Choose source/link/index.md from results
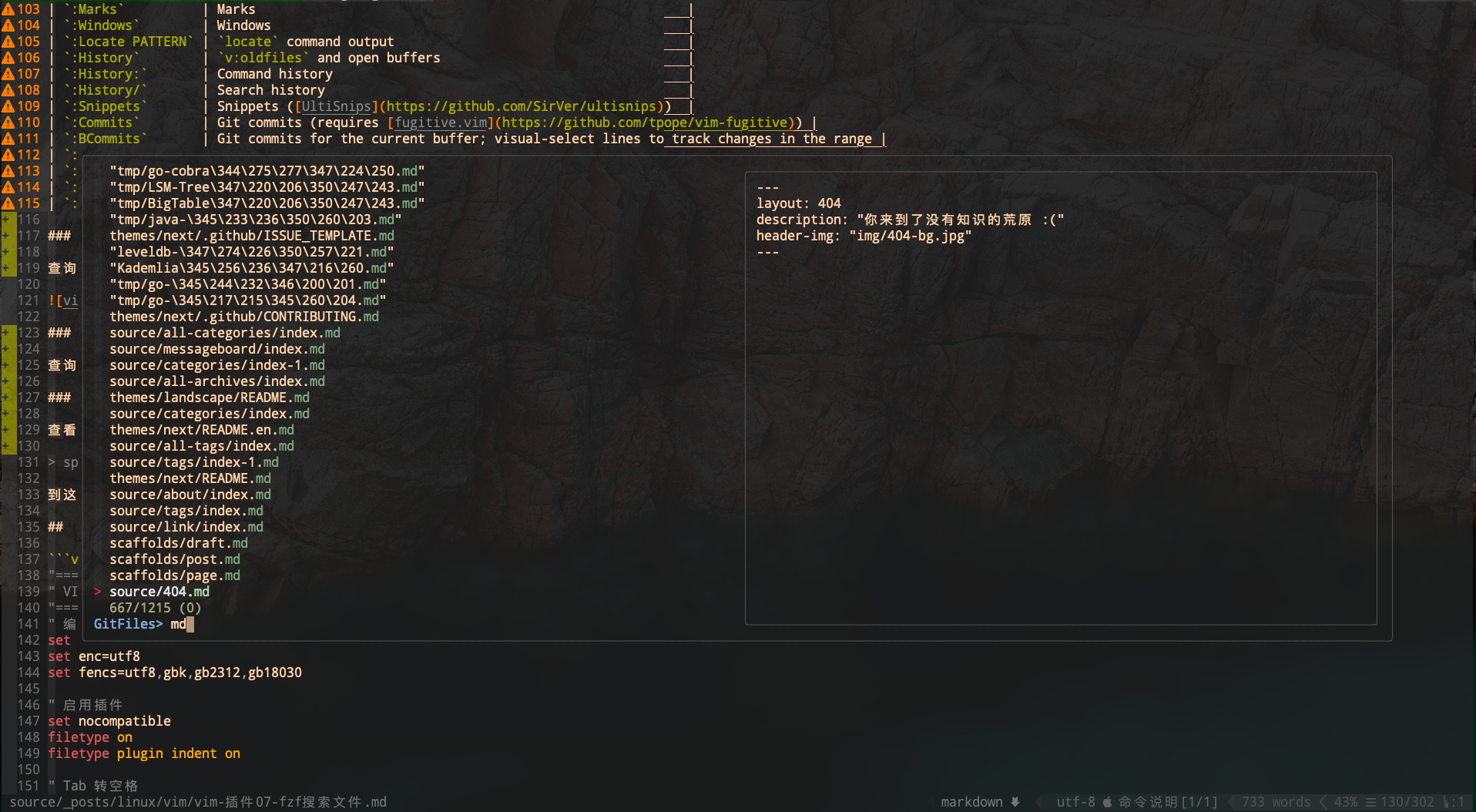 click(x=186, y=527)
